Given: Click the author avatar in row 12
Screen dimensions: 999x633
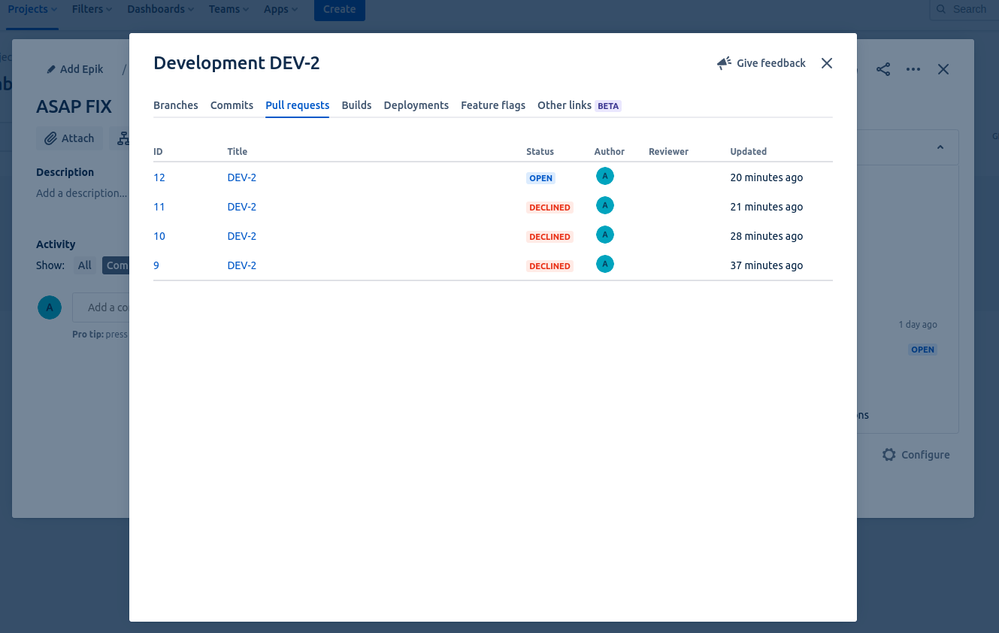Looking at the screenshot, I should tap(605, 176).
